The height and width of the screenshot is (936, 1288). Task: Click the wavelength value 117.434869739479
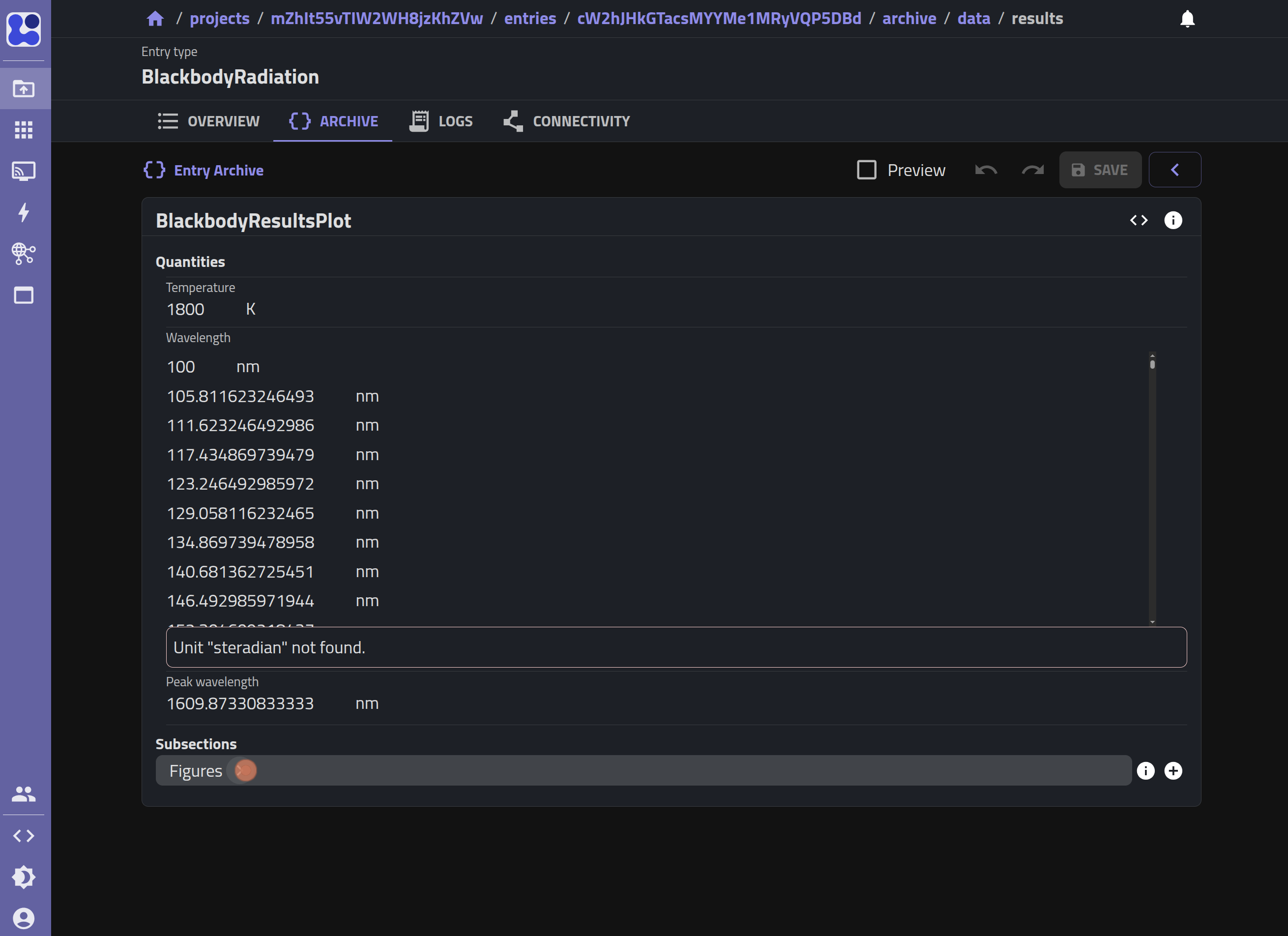click(240, 455)
